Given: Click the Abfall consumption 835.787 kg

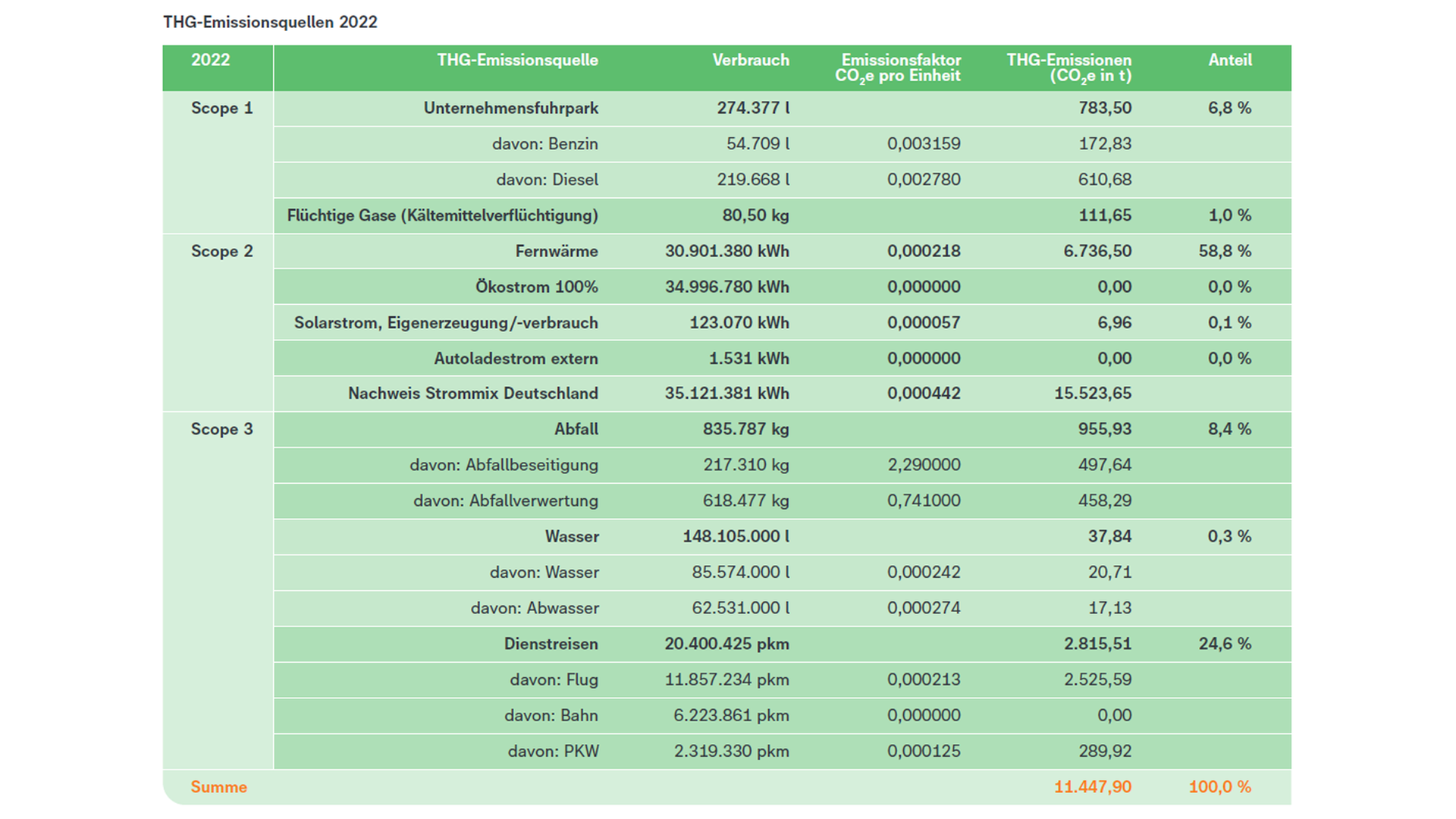Looking at the screenshot, I should (x=745, y=429).
